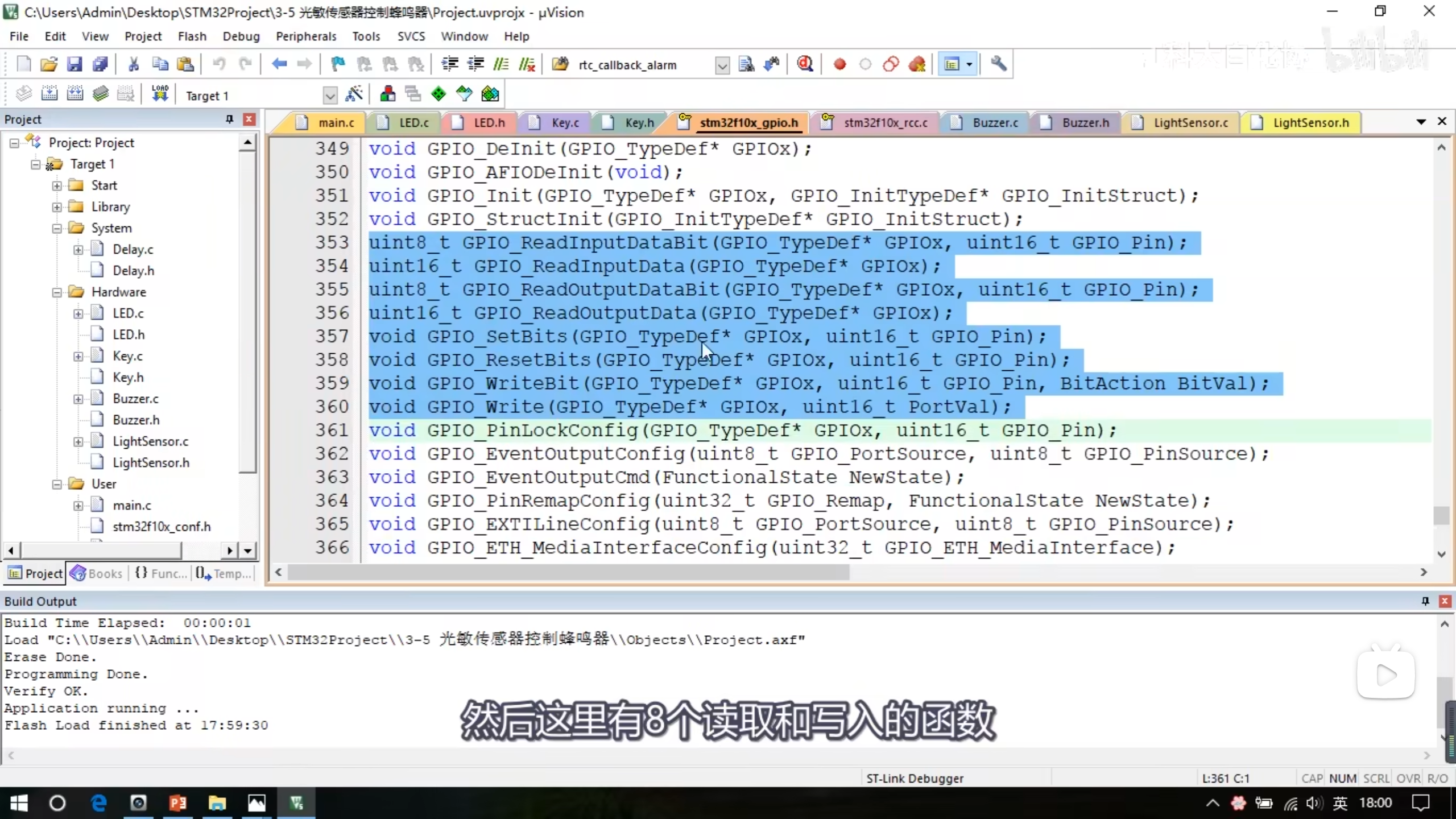1456x819 pixels.
Task: Pin the Build Output panel
Action: coord(1425,601)
